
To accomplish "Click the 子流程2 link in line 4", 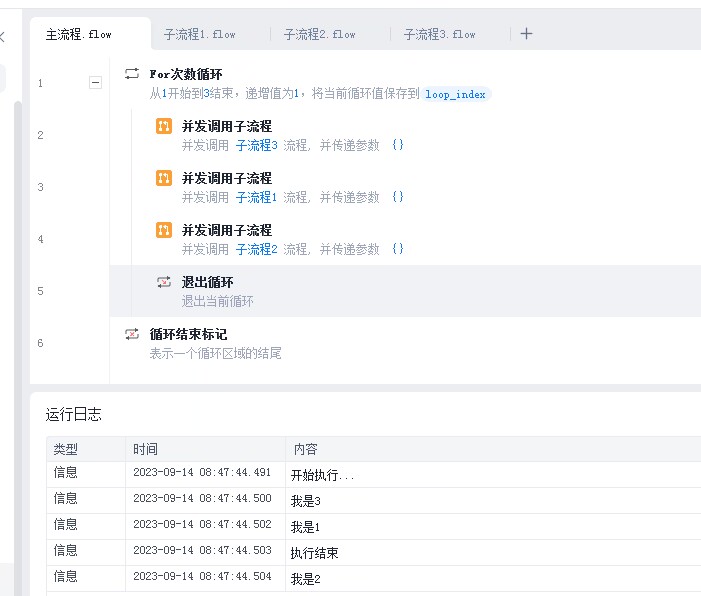I will pos(257,249).
